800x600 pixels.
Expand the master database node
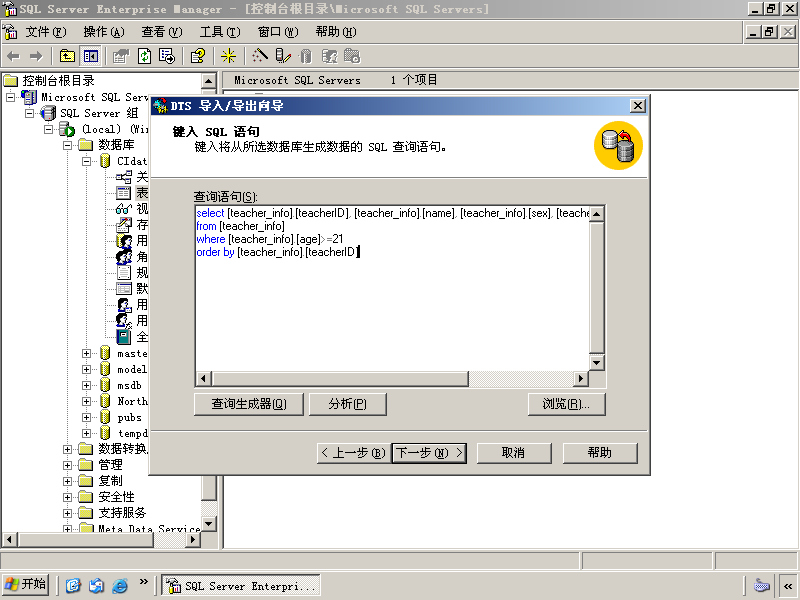coord(87,353)
